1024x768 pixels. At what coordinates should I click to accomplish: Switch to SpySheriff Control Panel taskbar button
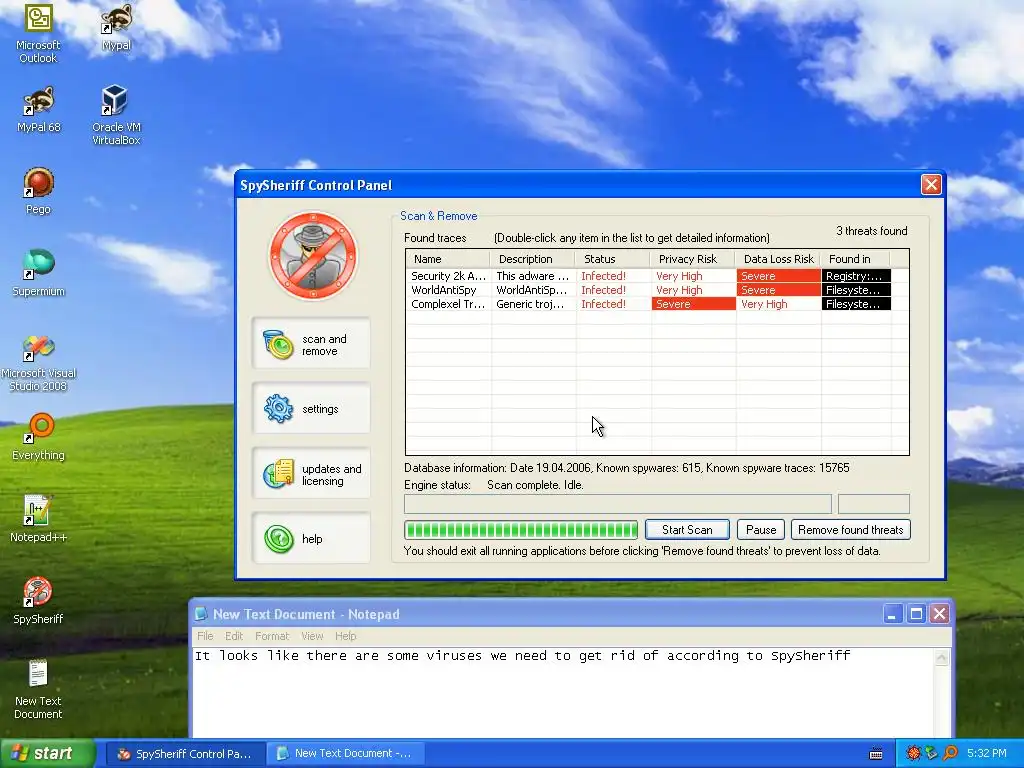point(185,754)
